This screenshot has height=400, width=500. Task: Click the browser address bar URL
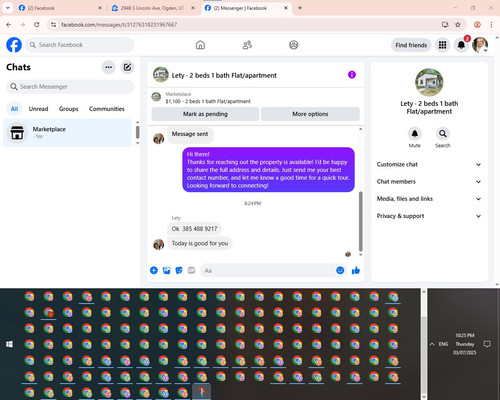[119, 25]
